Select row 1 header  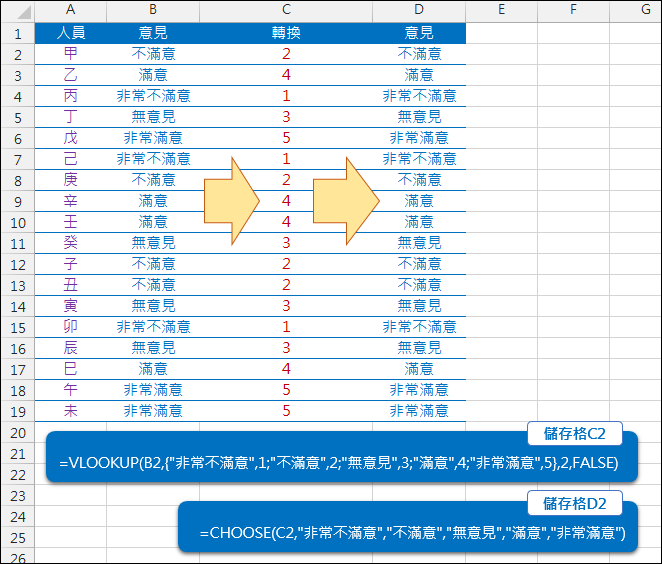18,33
